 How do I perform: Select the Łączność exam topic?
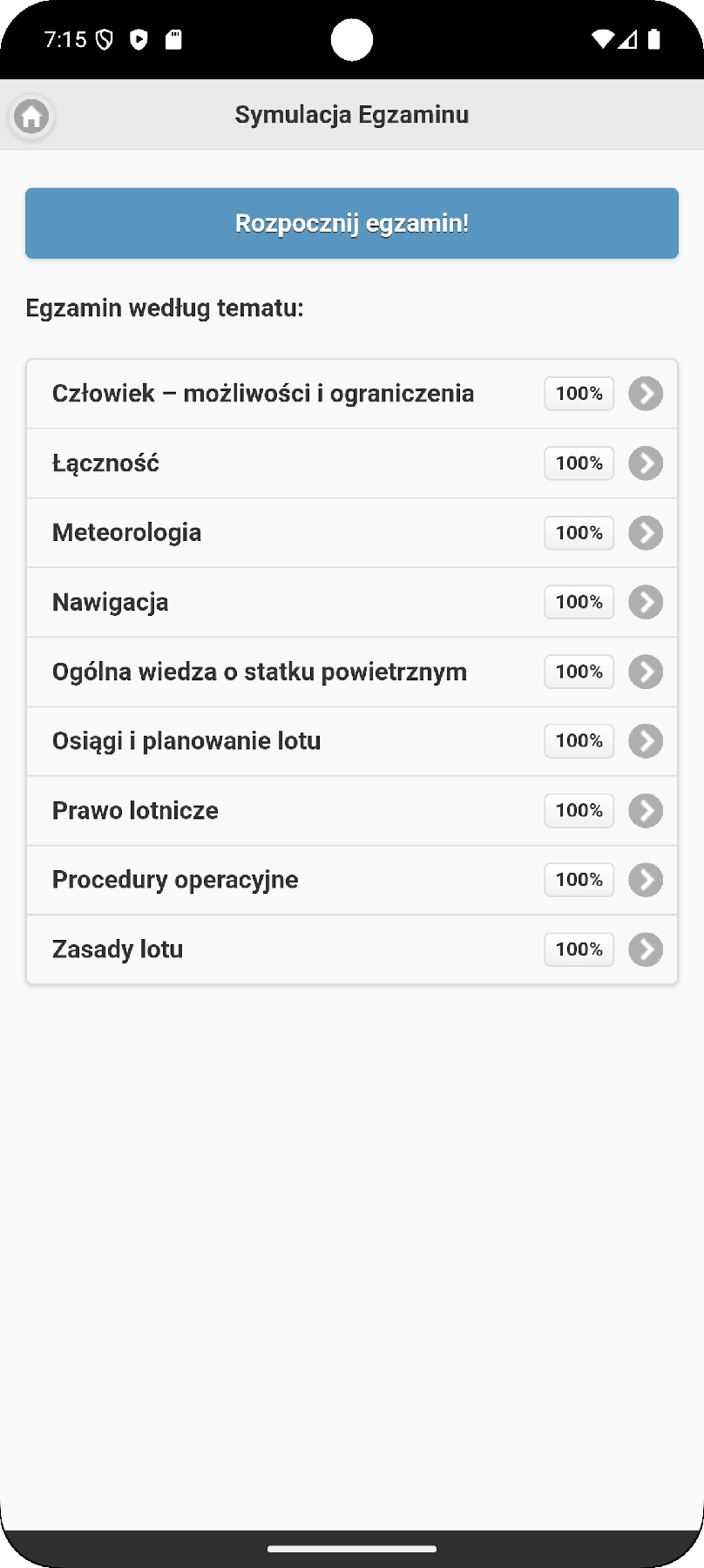point(106,463)
